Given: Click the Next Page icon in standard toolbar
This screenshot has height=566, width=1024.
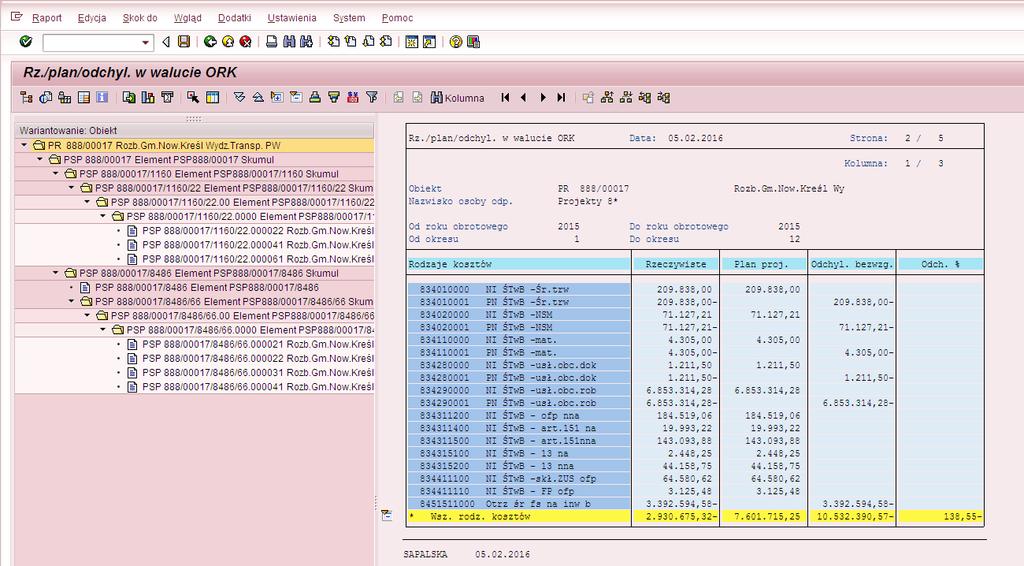Looking at the screenshot, I should tap(368, 42).
